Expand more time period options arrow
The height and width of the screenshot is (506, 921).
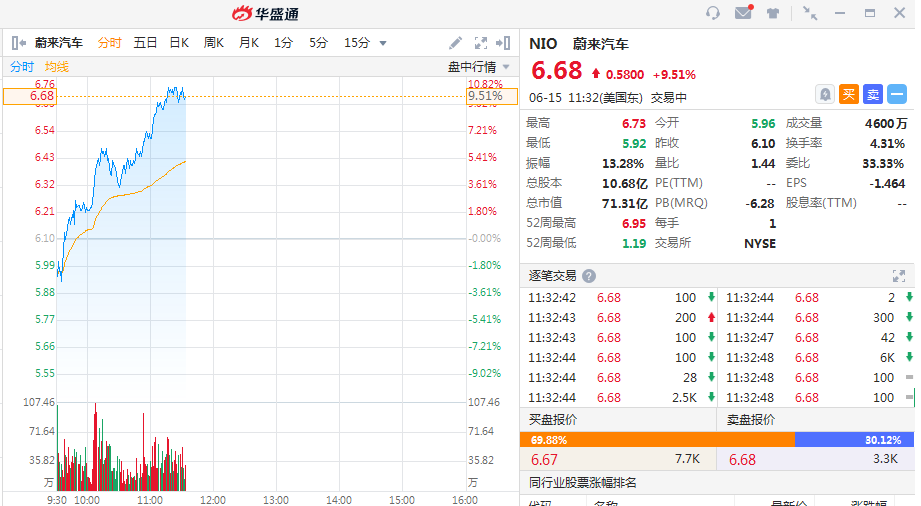pyautogui.click(x=383, y=43)
